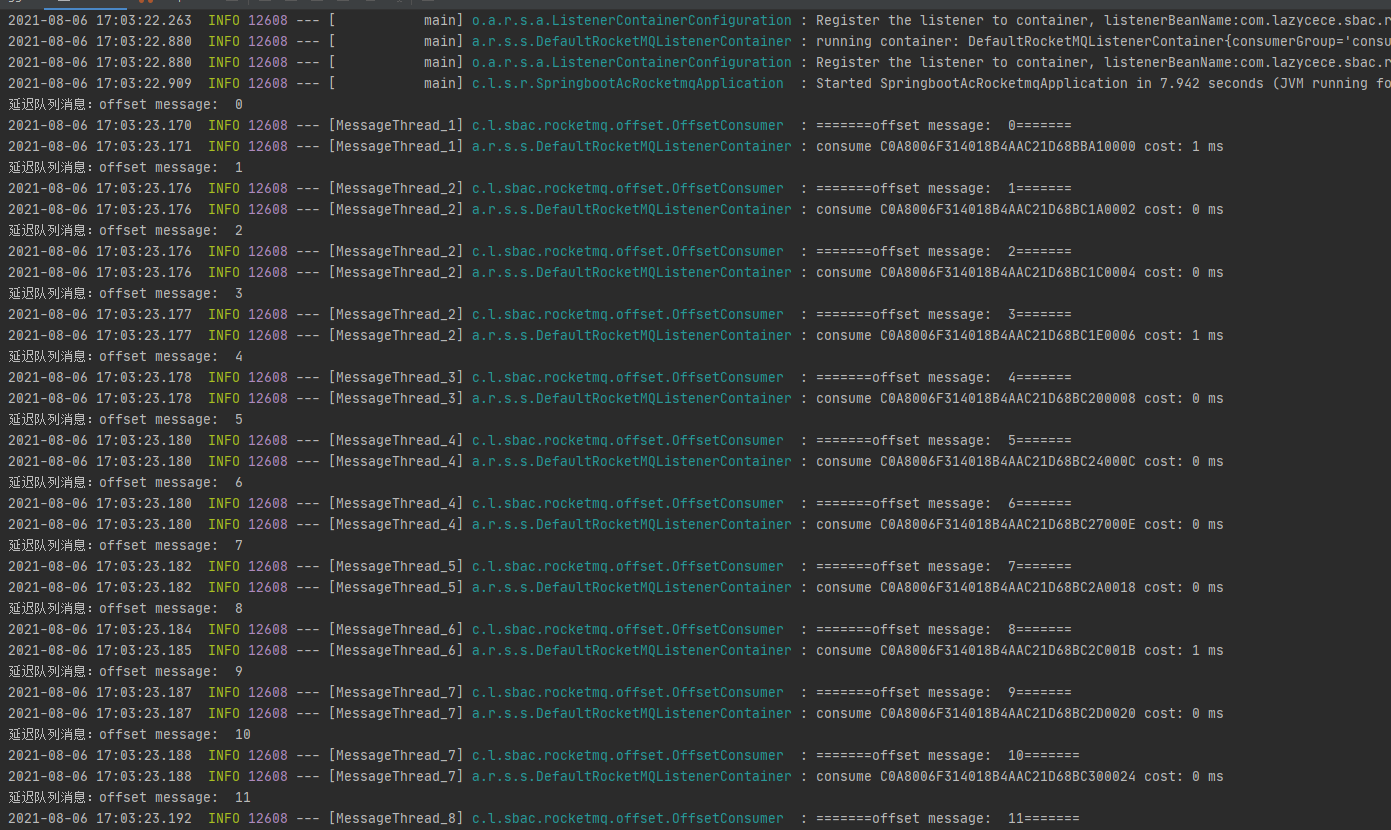Select the '延迟队列消息: offset message: 6' line
Viewport: 1391px width, 830px height.
pos(126,482)
